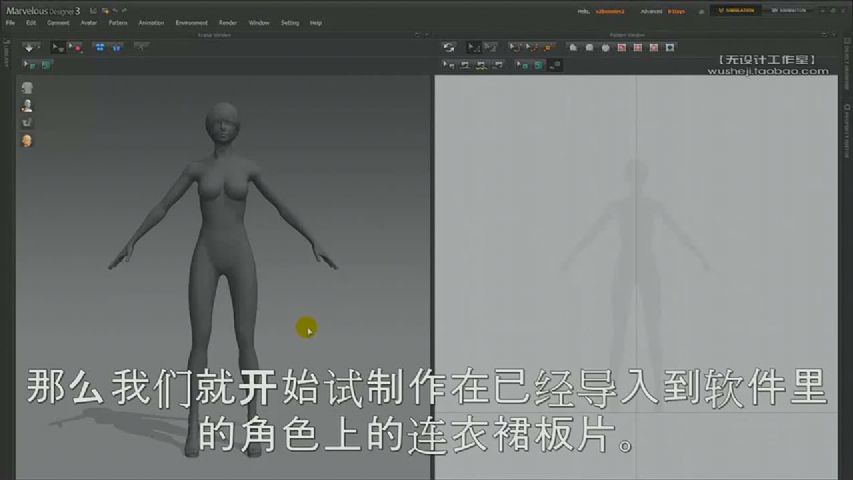Screen dimensions: 853x480
Task: Click the green square icon in 3D toolbar
Action: [47, 65]
